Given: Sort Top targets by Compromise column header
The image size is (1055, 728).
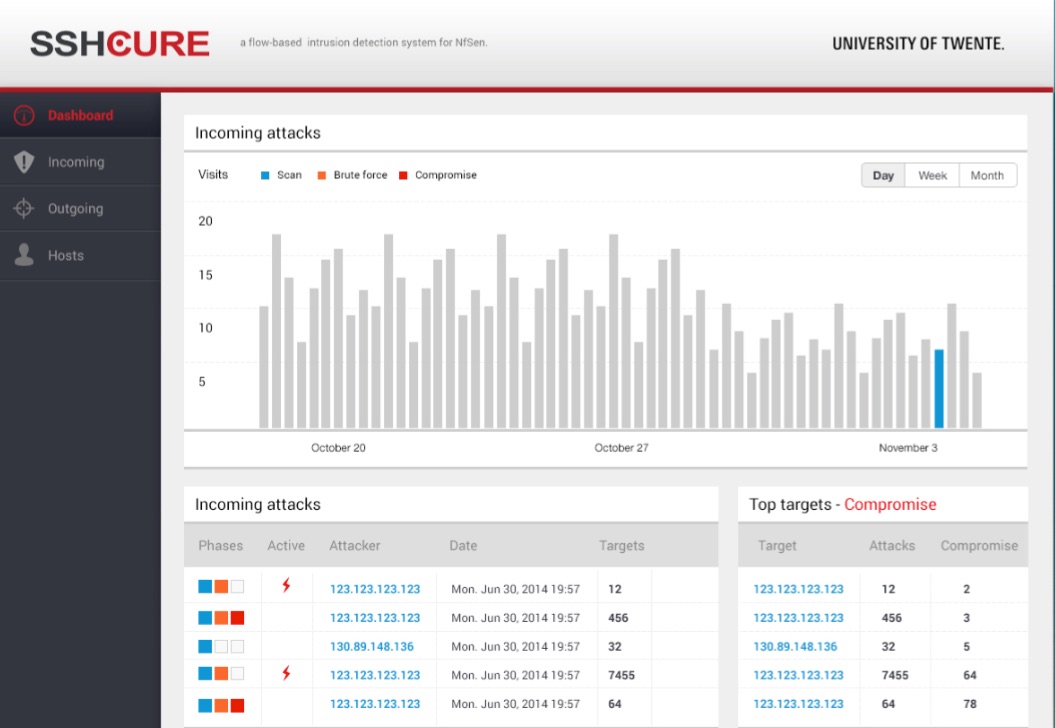Looking at the screenshot, I should pyautogui.click(x=979, y=546).
